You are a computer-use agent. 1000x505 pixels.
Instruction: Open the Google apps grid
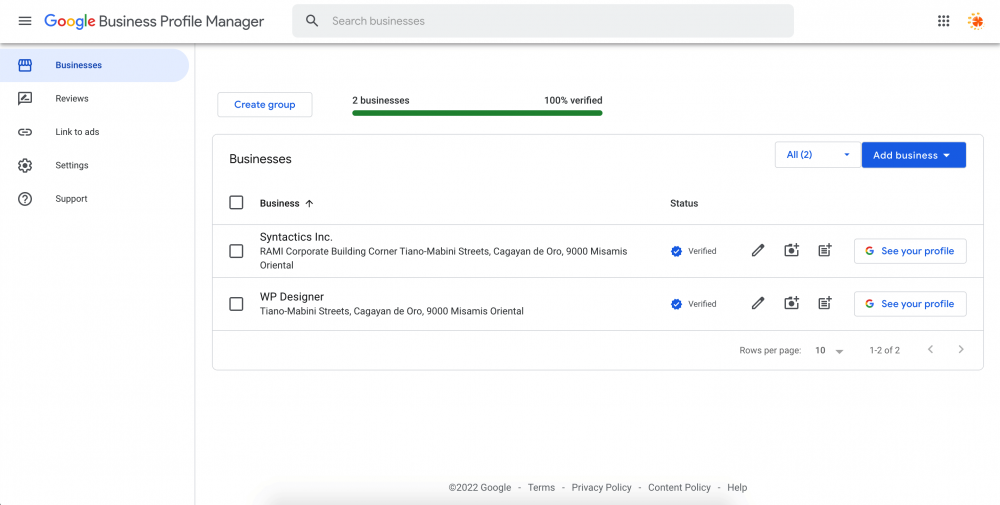coord(943,21)
